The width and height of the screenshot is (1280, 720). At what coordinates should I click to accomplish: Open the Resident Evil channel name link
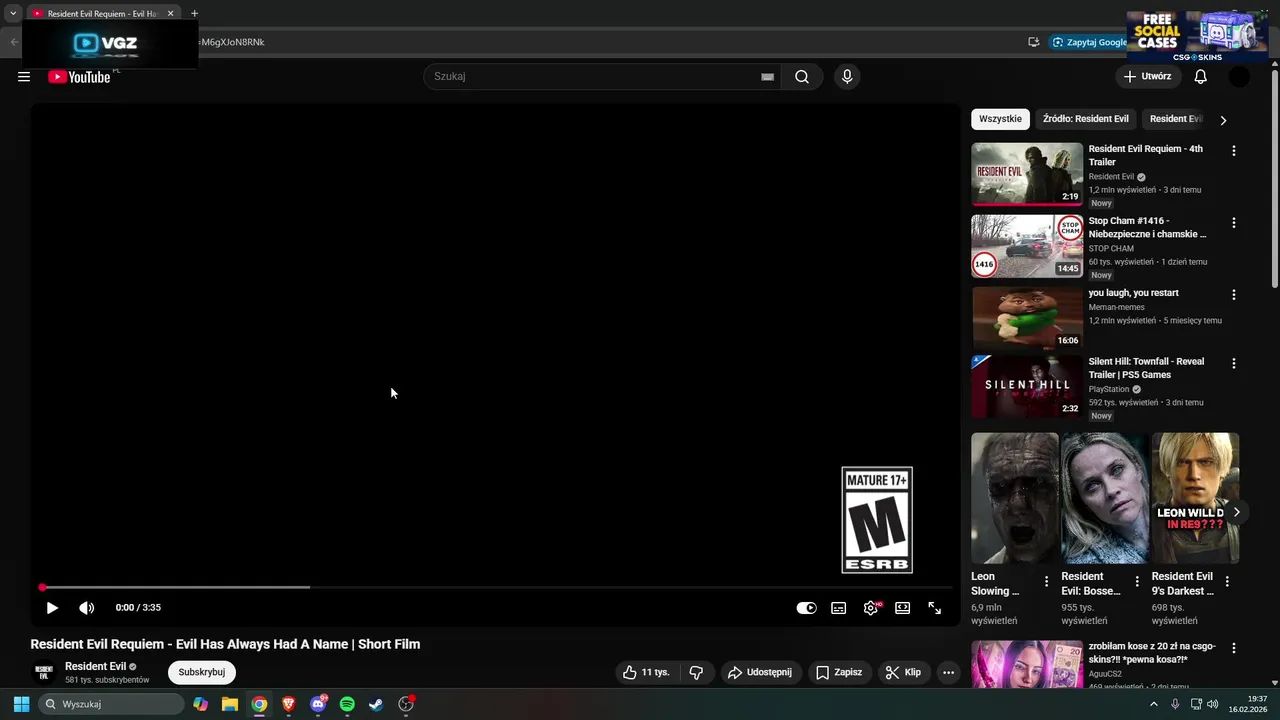(x=96, y=667)
